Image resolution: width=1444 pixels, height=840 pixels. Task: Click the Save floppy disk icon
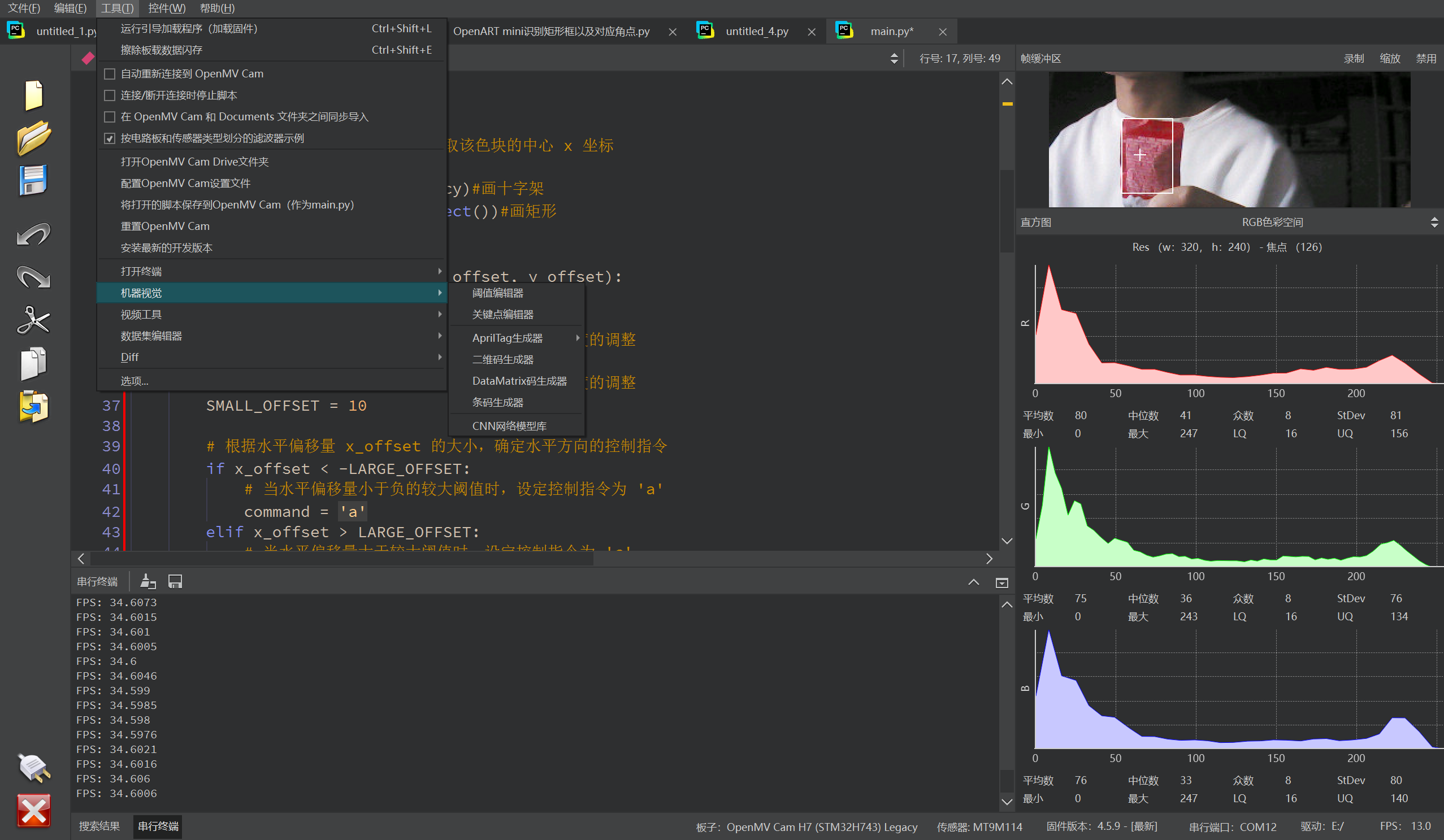pos(33,180)
